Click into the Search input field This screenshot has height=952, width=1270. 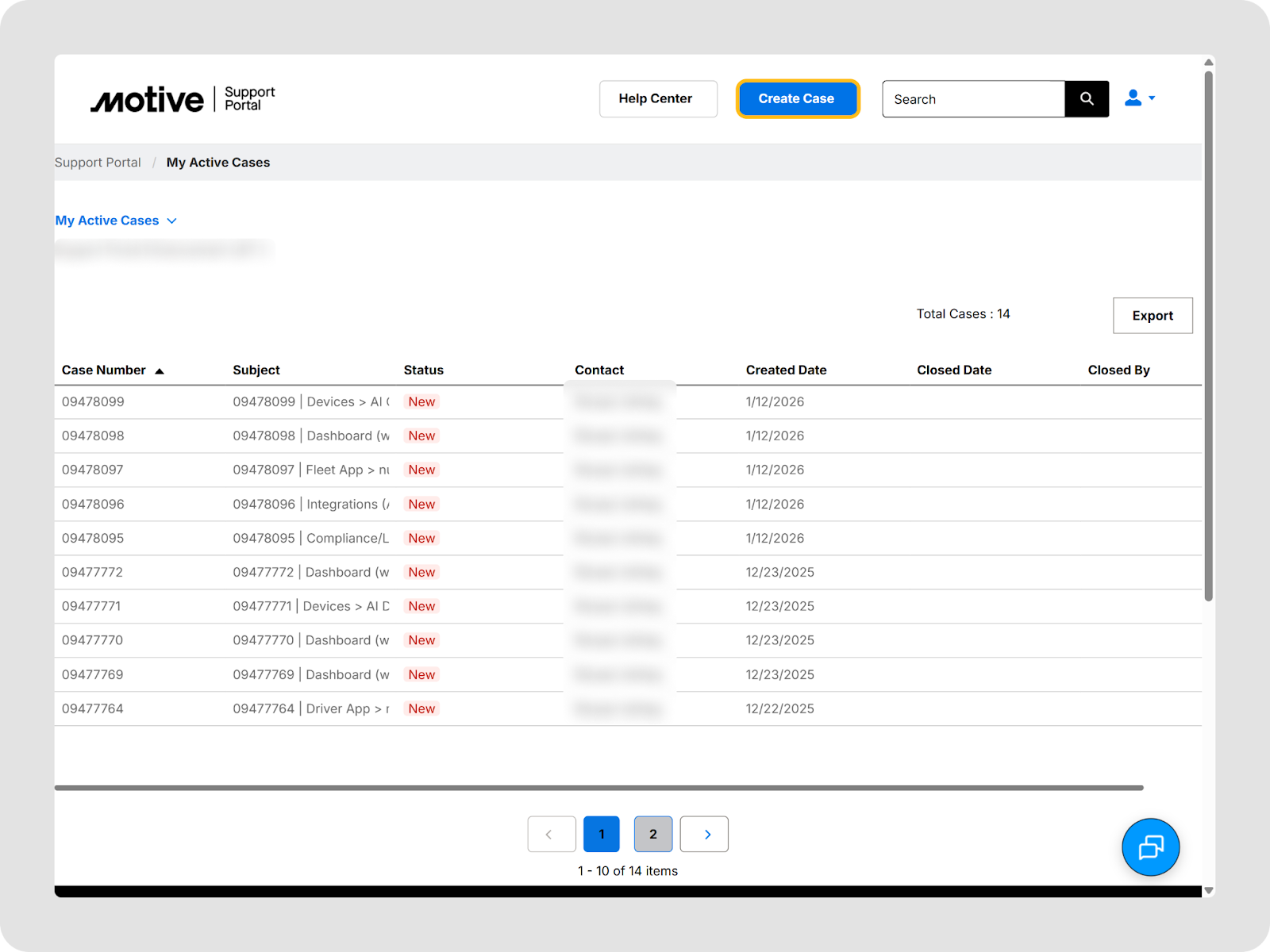coord(972,99)
